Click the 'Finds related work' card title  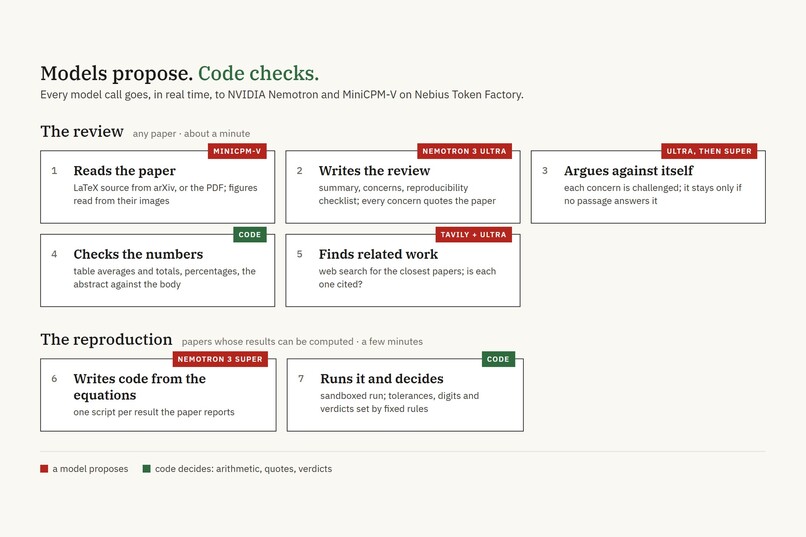(378, 254)
